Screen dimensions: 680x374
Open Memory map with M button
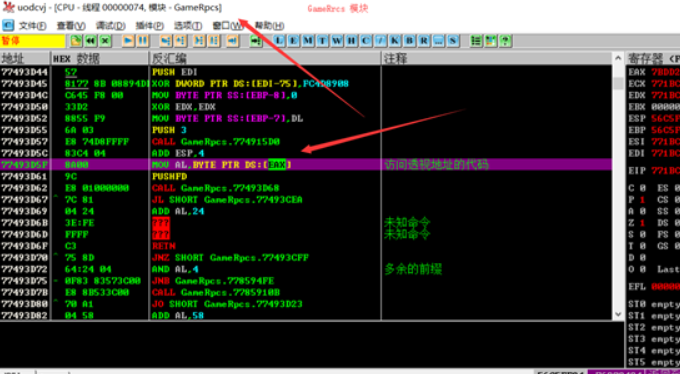click(308, 41)
